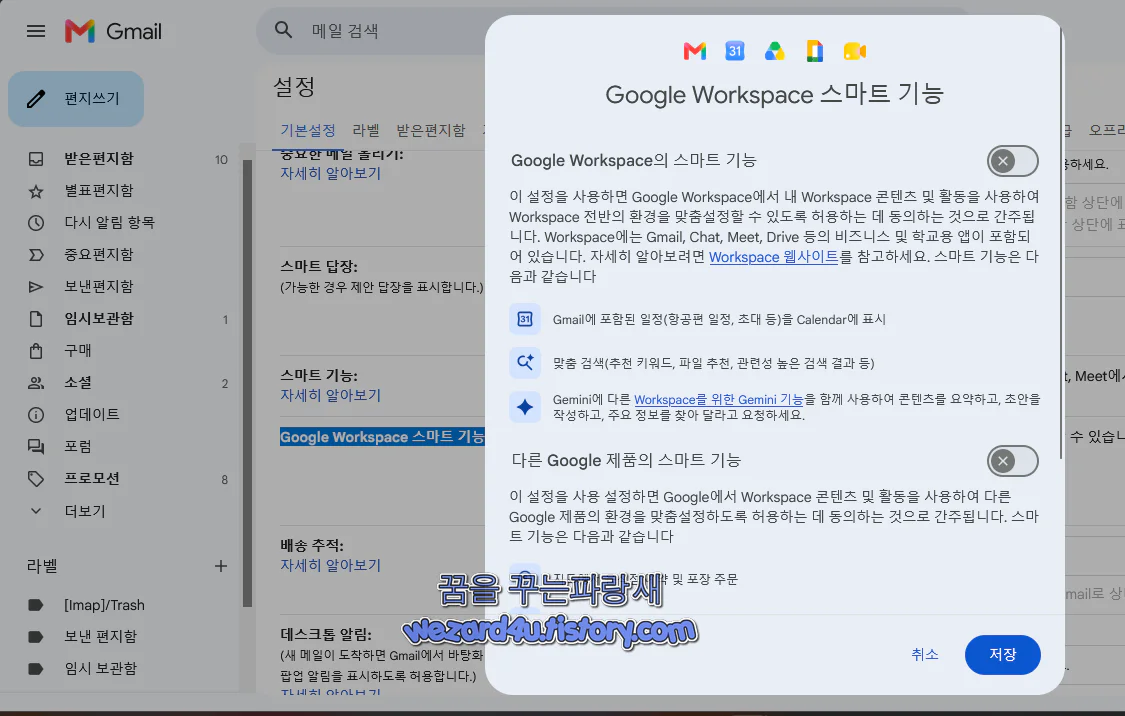Select the 기본설정 settings tab
1125x716 pixels.
(308, 131)
